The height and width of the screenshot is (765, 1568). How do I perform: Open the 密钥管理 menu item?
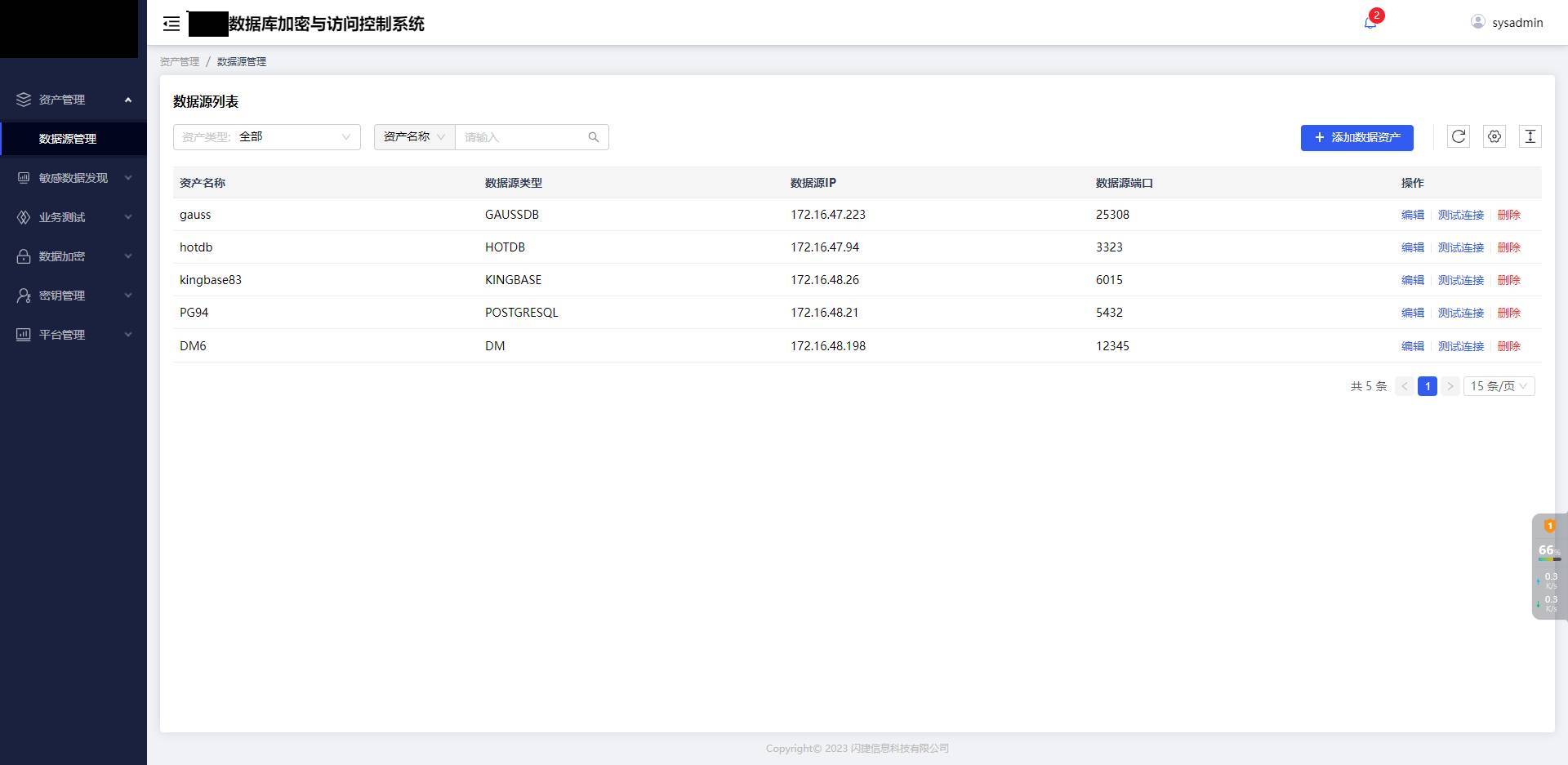pyautogui.click(x=73, y=296)
